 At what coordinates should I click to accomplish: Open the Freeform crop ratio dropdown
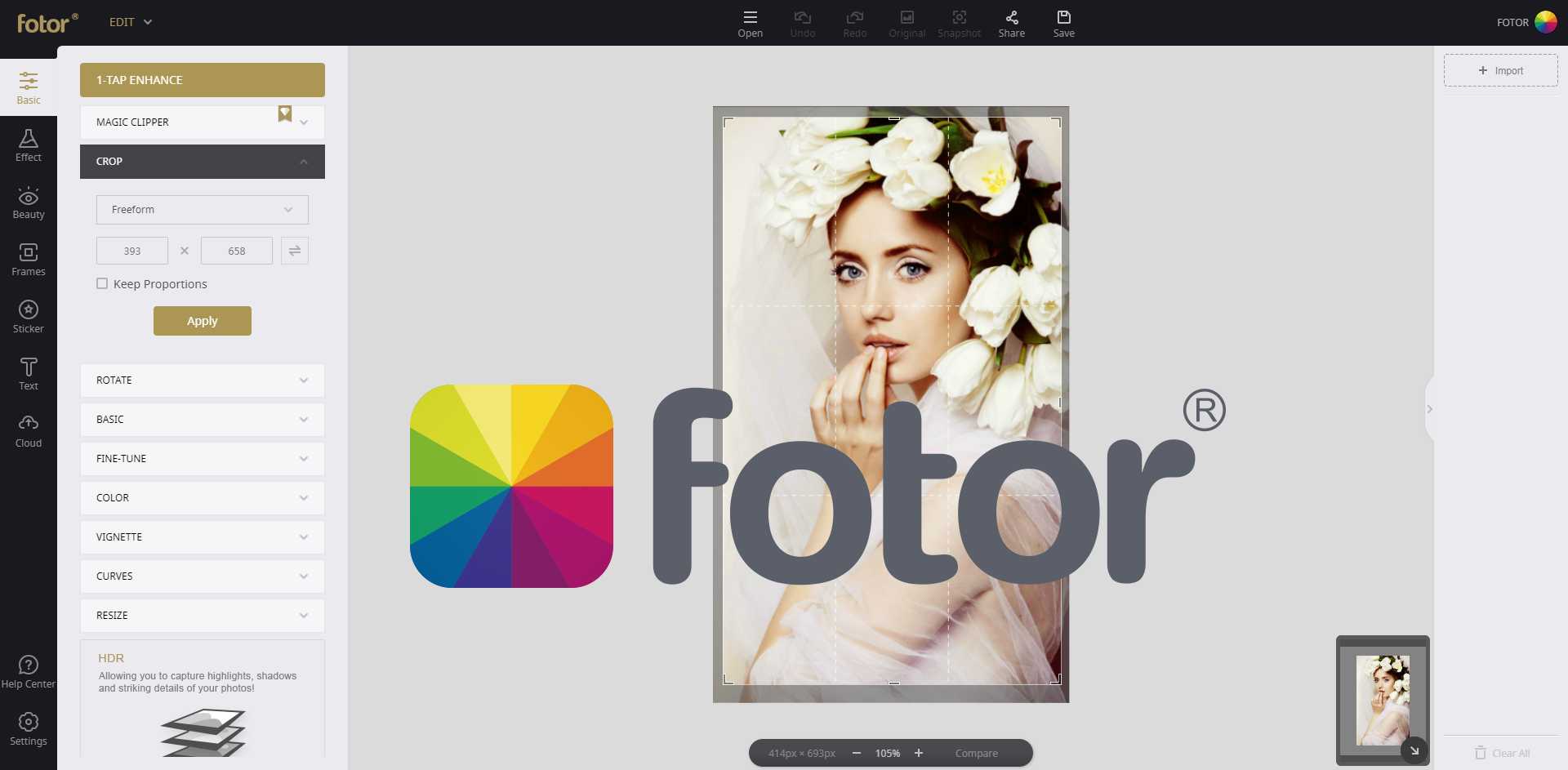[202, 210]
